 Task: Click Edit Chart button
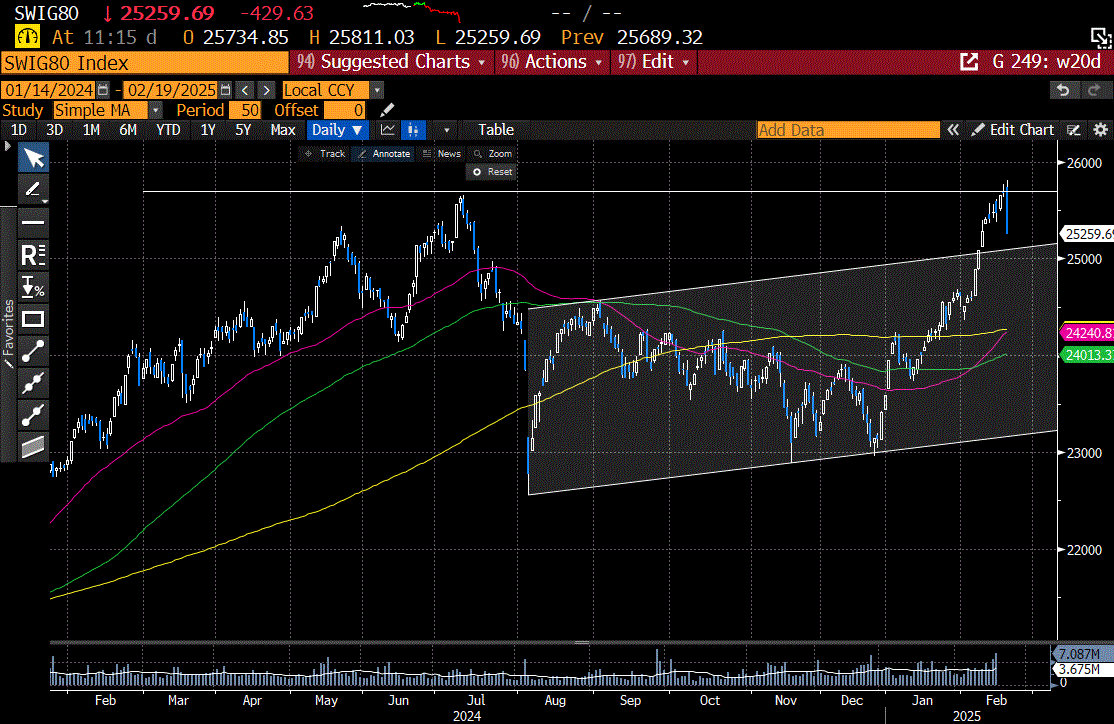click(x=1013, y=130)
